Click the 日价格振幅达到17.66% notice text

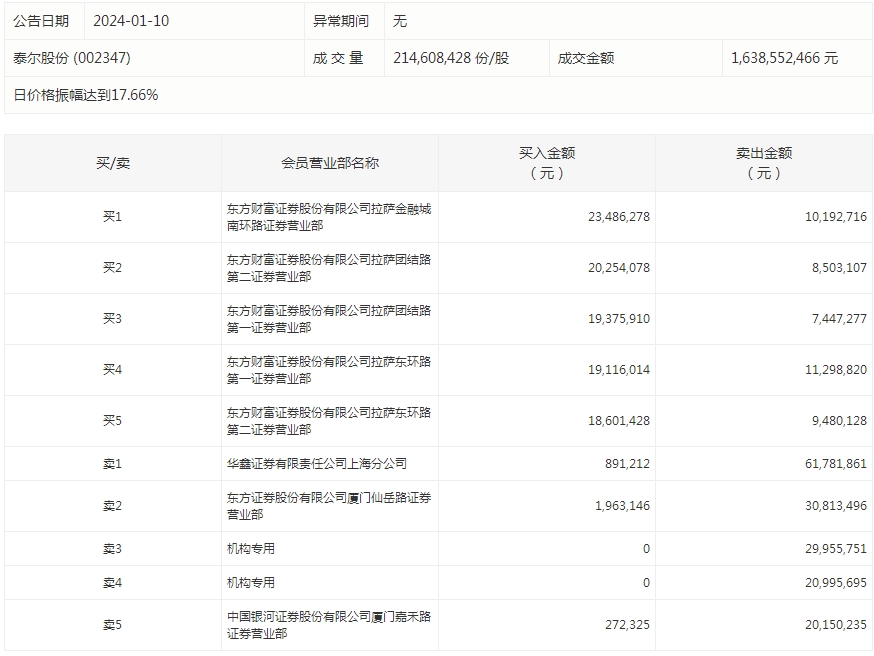70,97
